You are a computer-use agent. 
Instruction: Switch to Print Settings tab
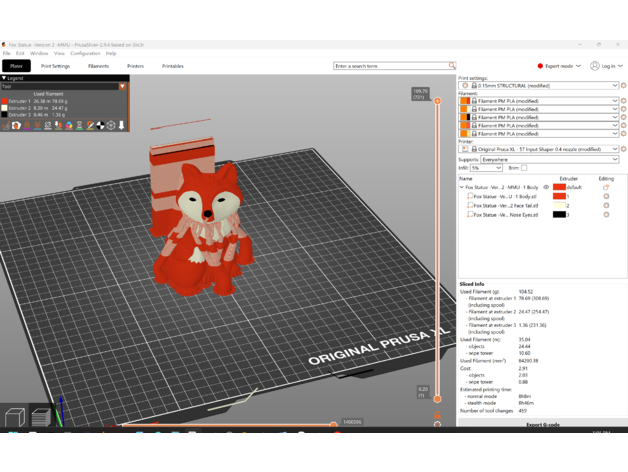(x=55, y=66)
